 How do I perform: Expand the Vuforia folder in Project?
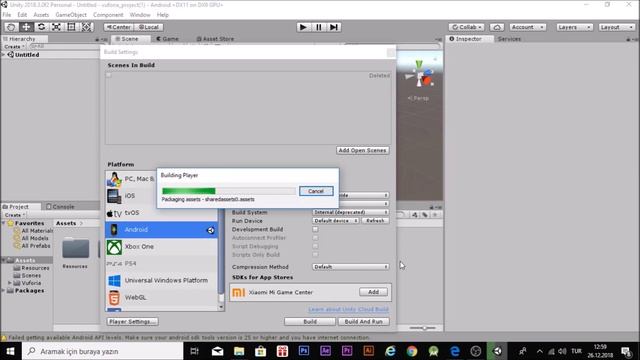click(10, 283)
